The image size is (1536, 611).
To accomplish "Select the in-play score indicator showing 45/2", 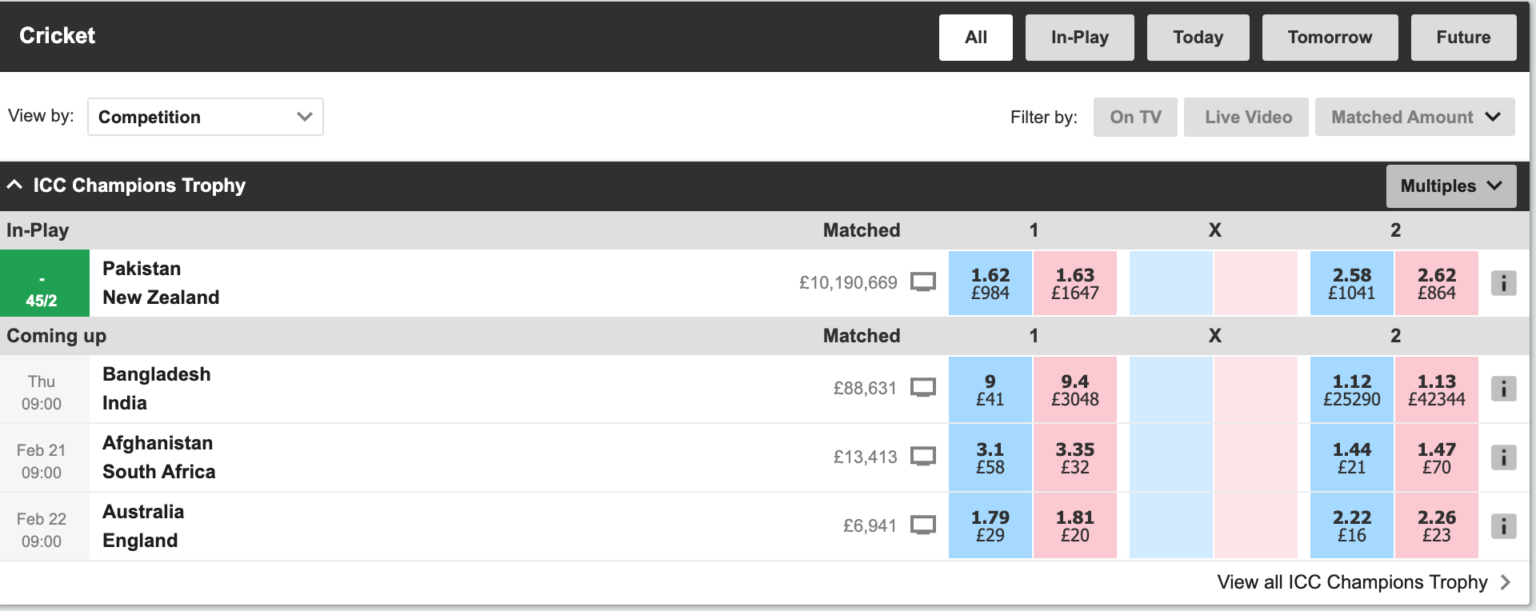I will (44, 283).
